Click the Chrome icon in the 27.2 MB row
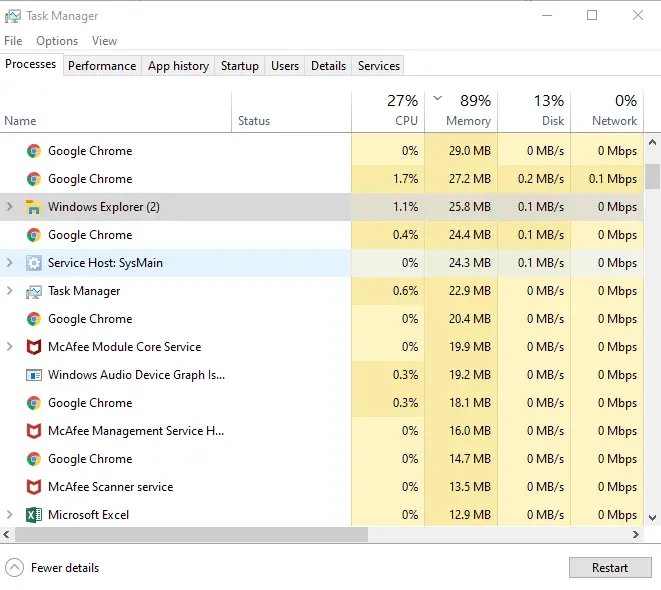Viewport: 661px width, 590px height. point(34,179)
